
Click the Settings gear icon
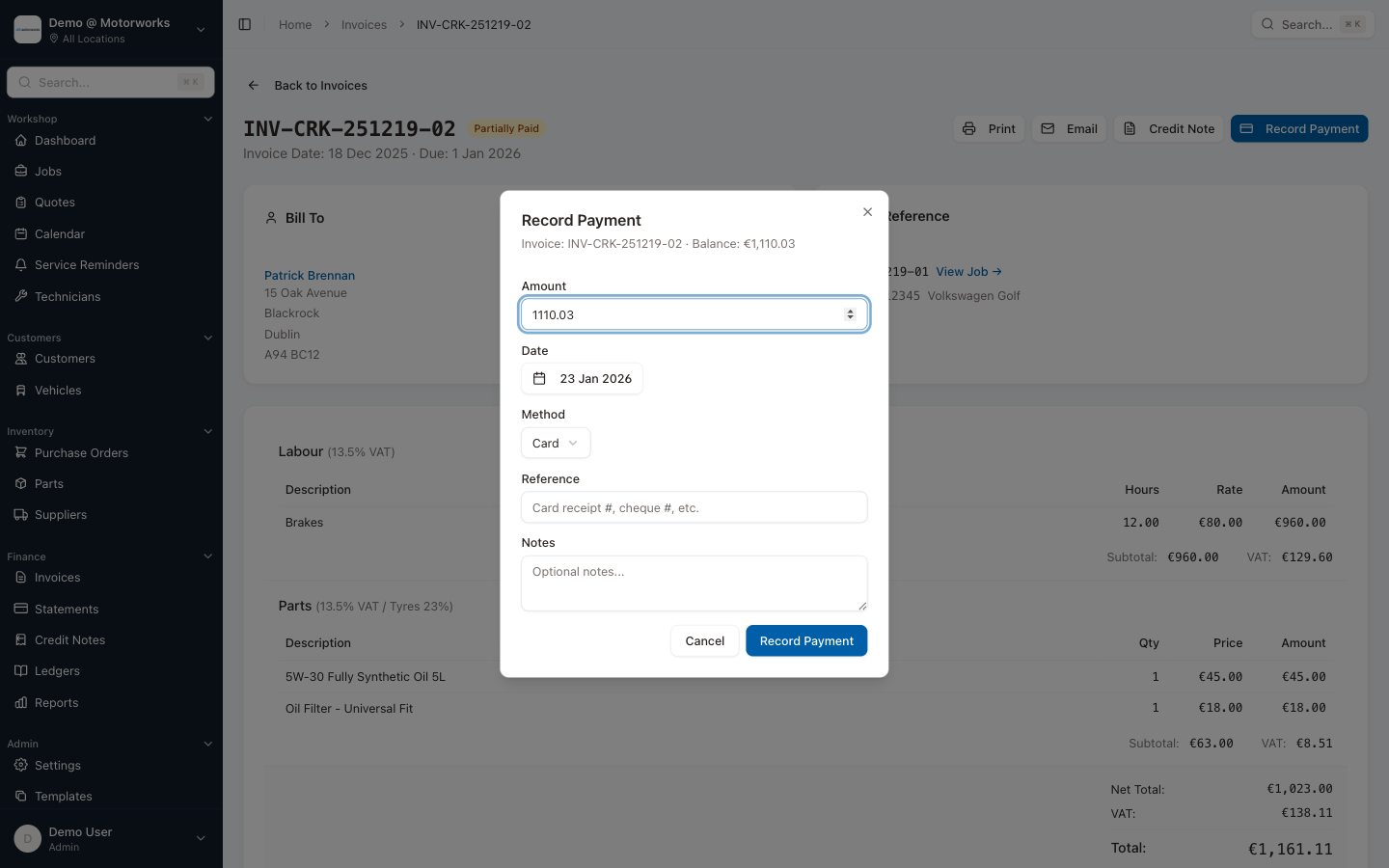click(x=20, y=765)
